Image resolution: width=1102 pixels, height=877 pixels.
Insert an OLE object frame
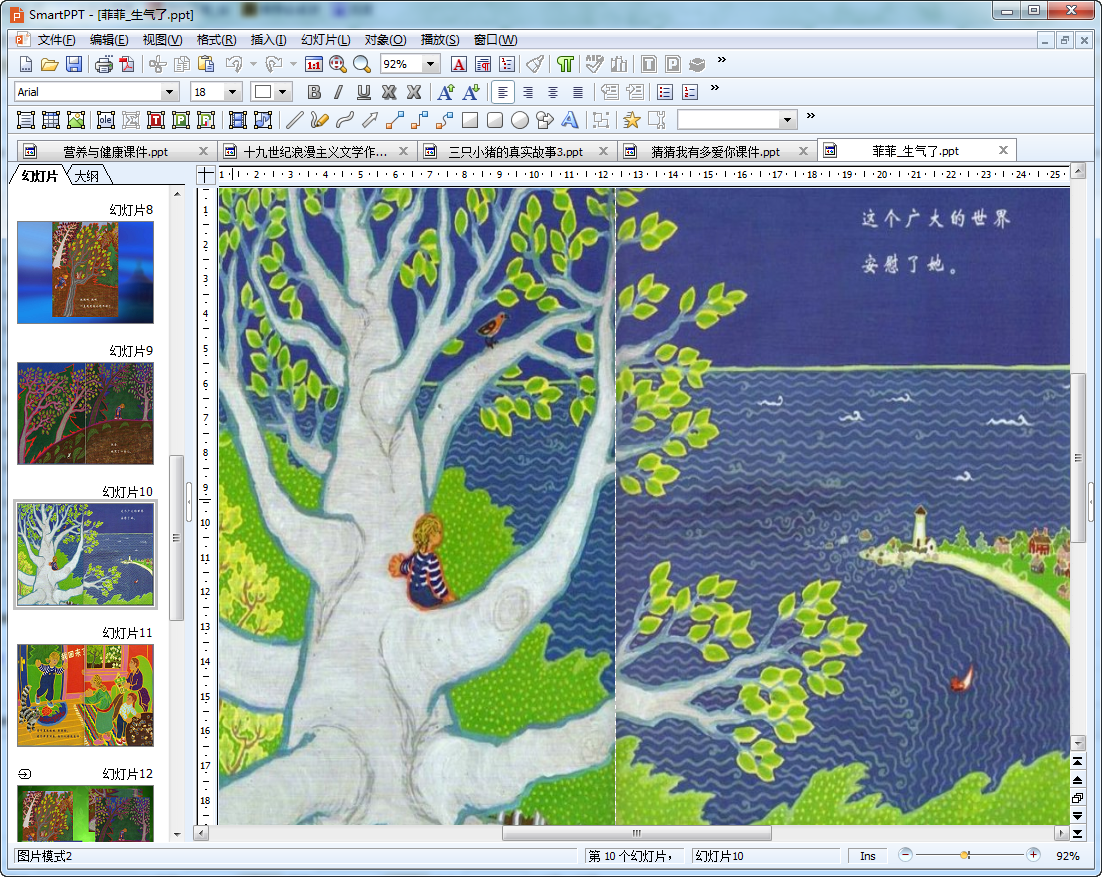tap(105, 120)
